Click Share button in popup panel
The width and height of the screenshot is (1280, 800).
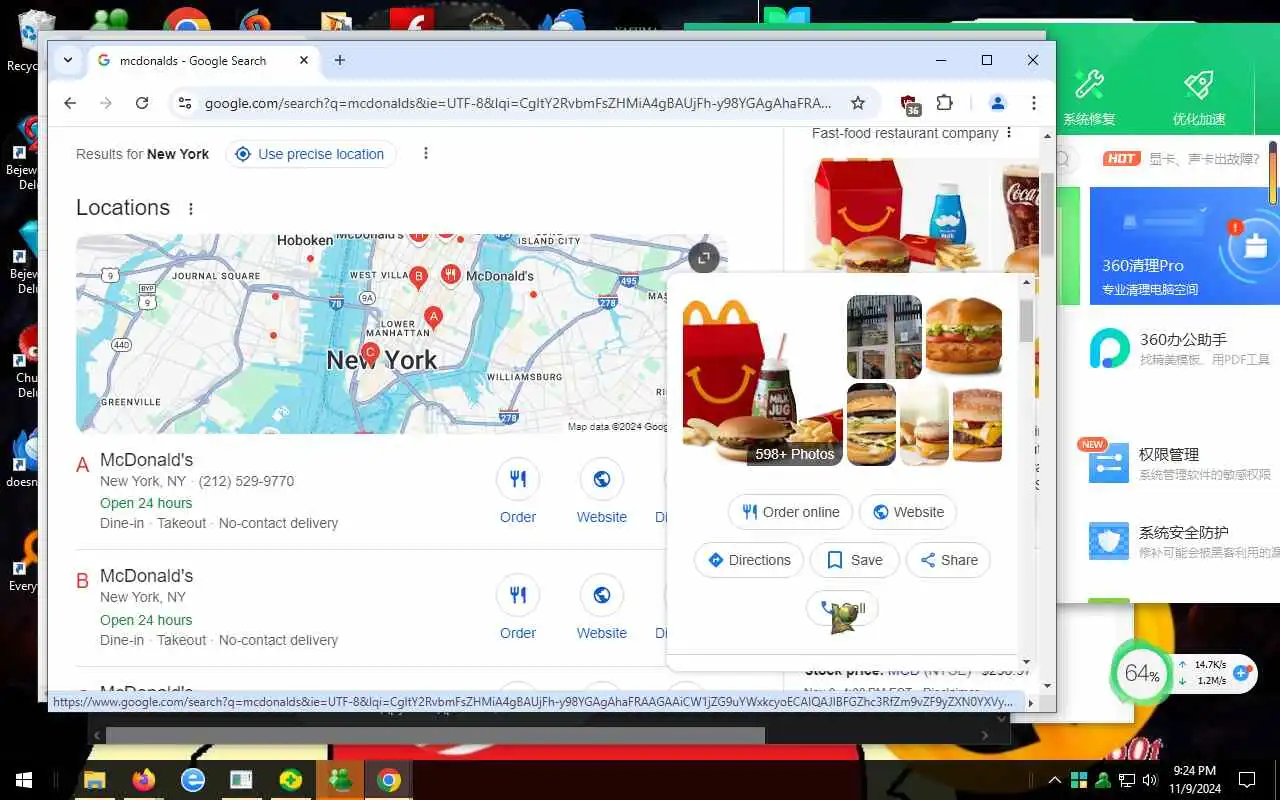(x=948, y=560)
